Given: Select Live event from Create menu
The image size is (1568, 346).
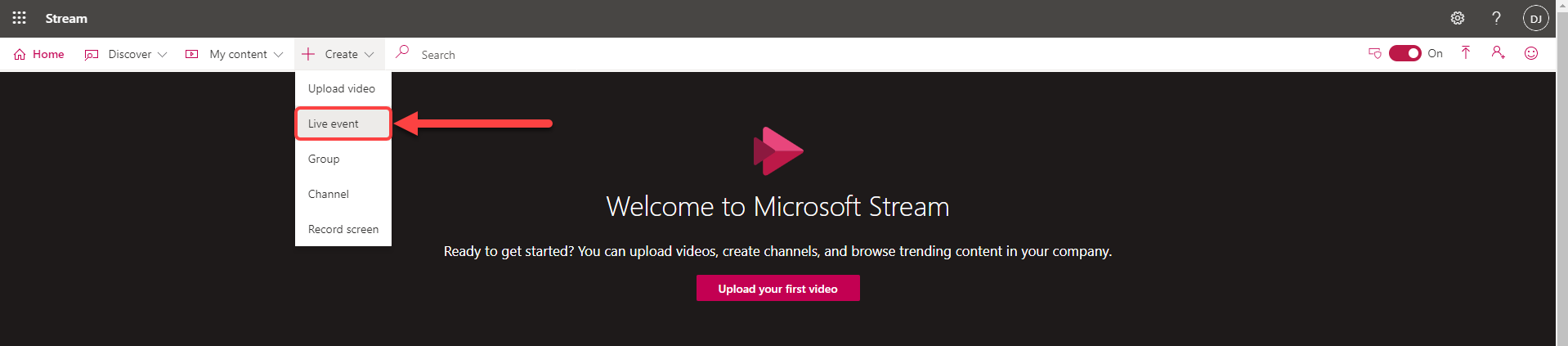Looking at the screenshot, I should click(343, 124).
